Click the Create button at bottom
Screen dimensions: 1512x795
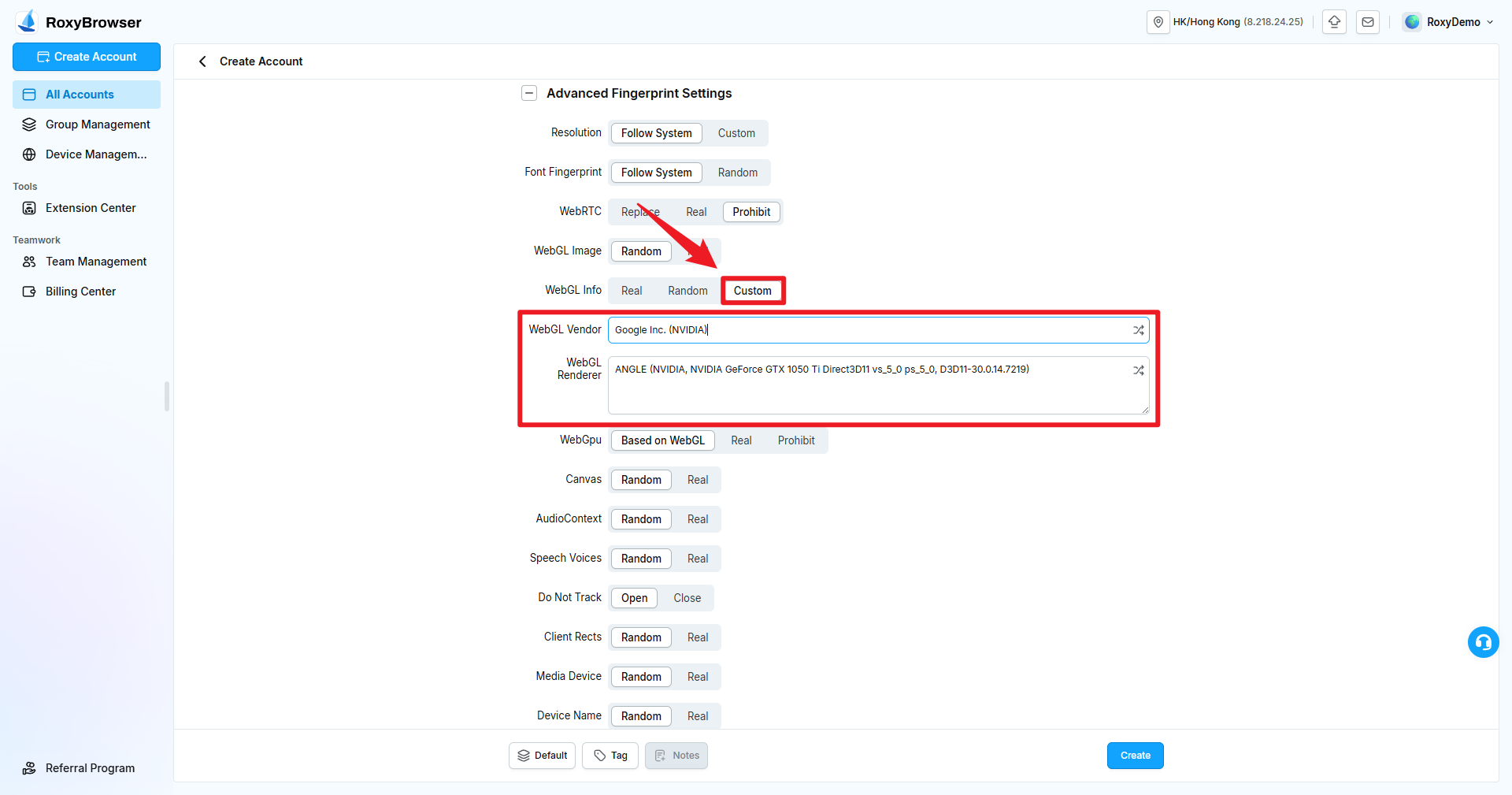1135,756
